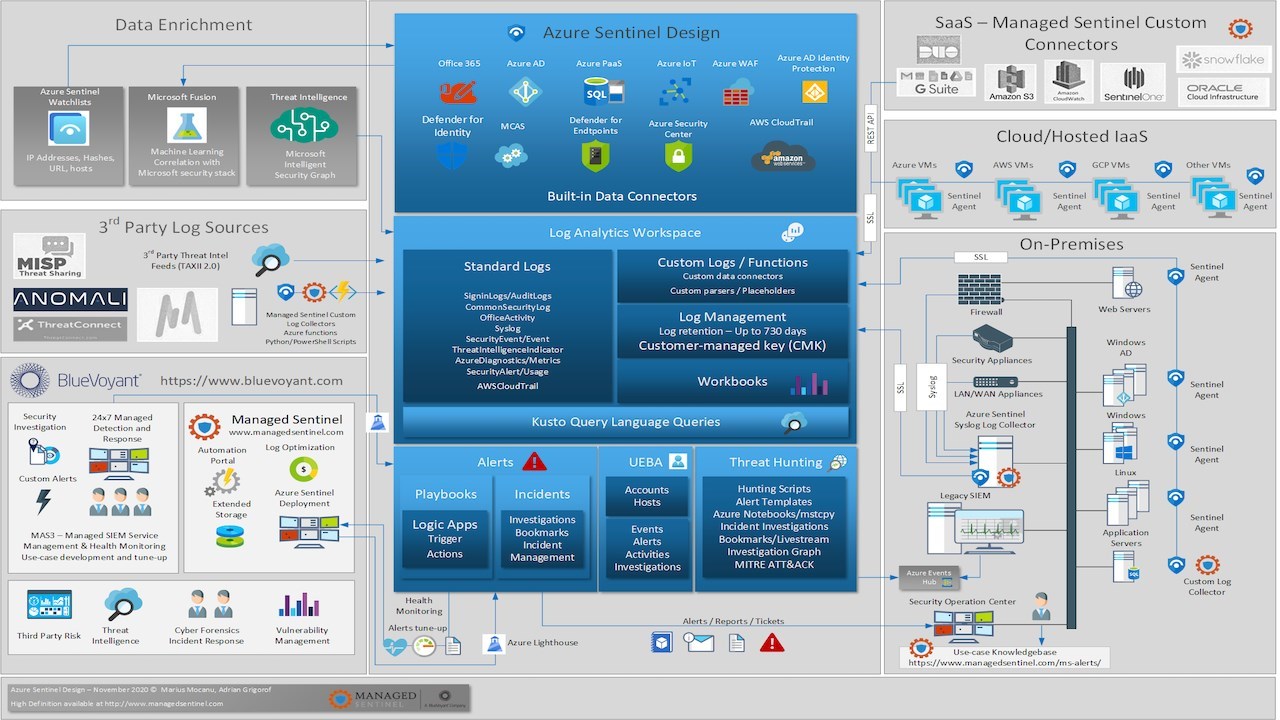Click the Standard Logs heading
This screenshot has width=1280, height=720.
point(507,266)
